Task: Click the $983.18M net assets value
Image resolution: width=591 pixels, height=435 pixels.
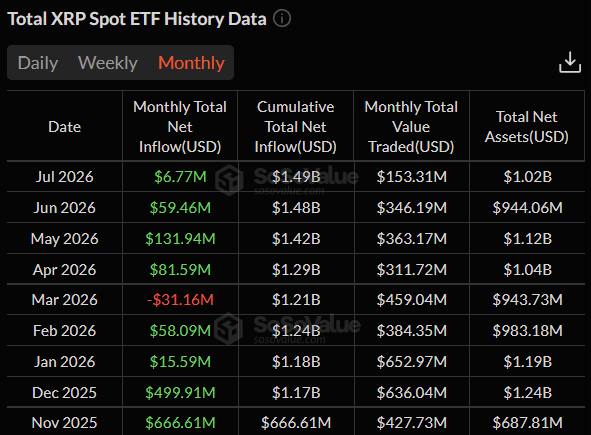Action: [x=527, y=331]
